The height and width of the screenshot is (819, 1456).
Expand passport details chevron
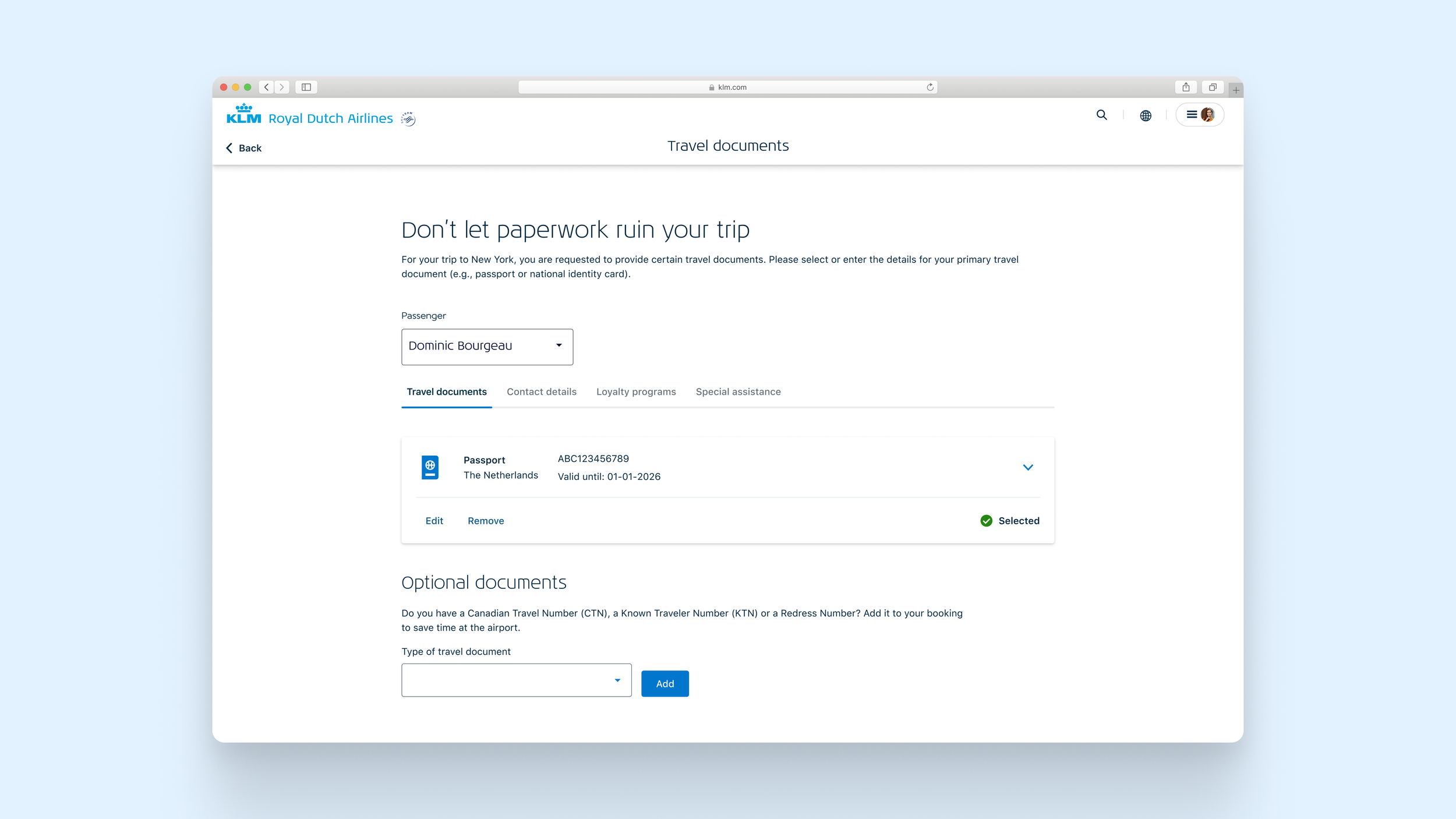point(1028,467)
